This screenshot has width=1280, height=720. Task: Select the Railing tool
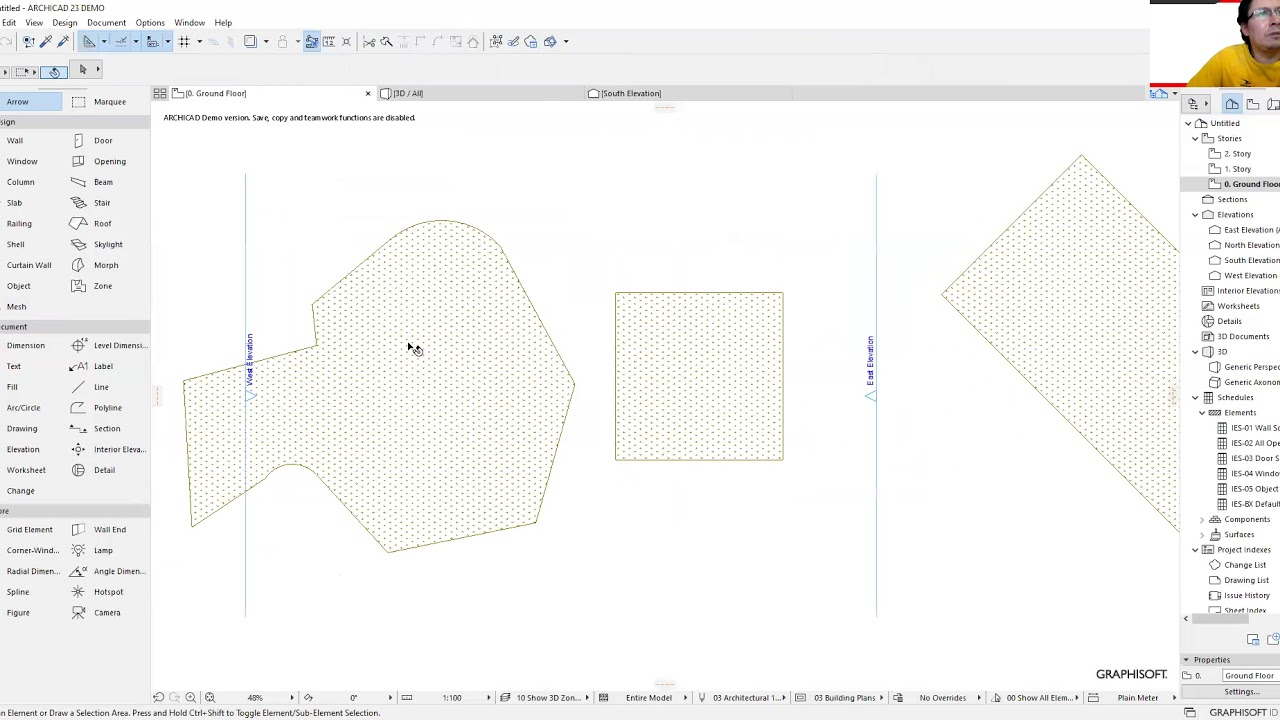tap(18, 224)
